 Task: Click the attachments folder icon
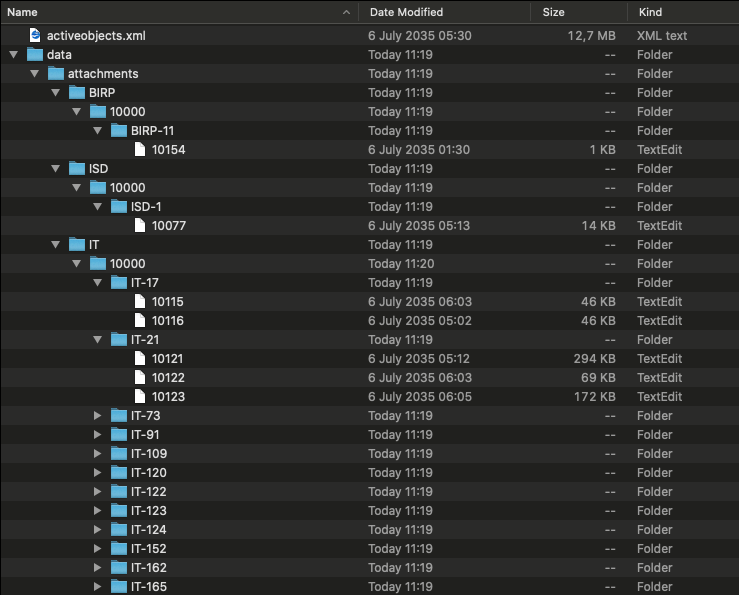pos(56,74)
